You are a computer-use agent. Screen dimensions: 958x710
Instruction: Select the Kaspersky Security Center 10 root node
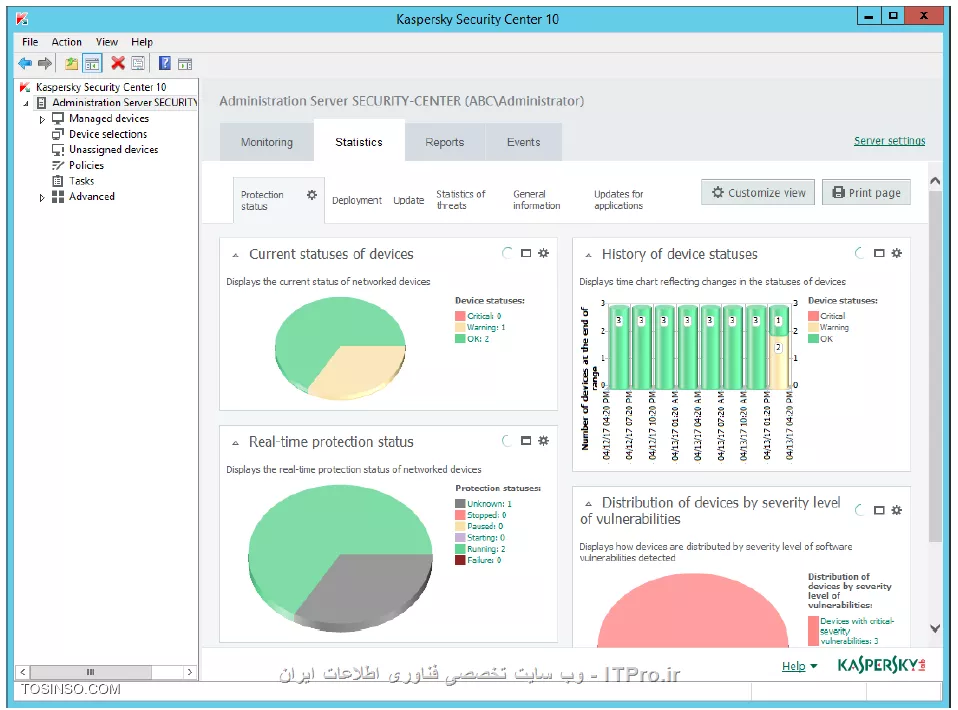click(x=101, y=87)
